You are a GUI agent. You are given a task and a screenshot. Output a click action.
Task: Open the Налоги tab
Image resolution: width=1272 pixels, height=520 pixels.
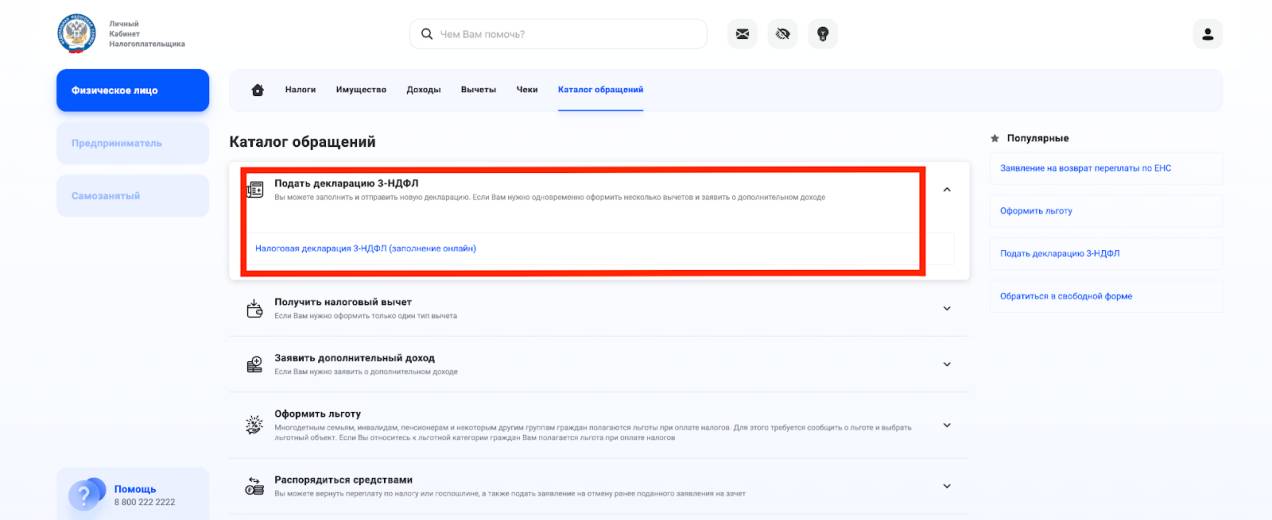(x=300, y=90)
